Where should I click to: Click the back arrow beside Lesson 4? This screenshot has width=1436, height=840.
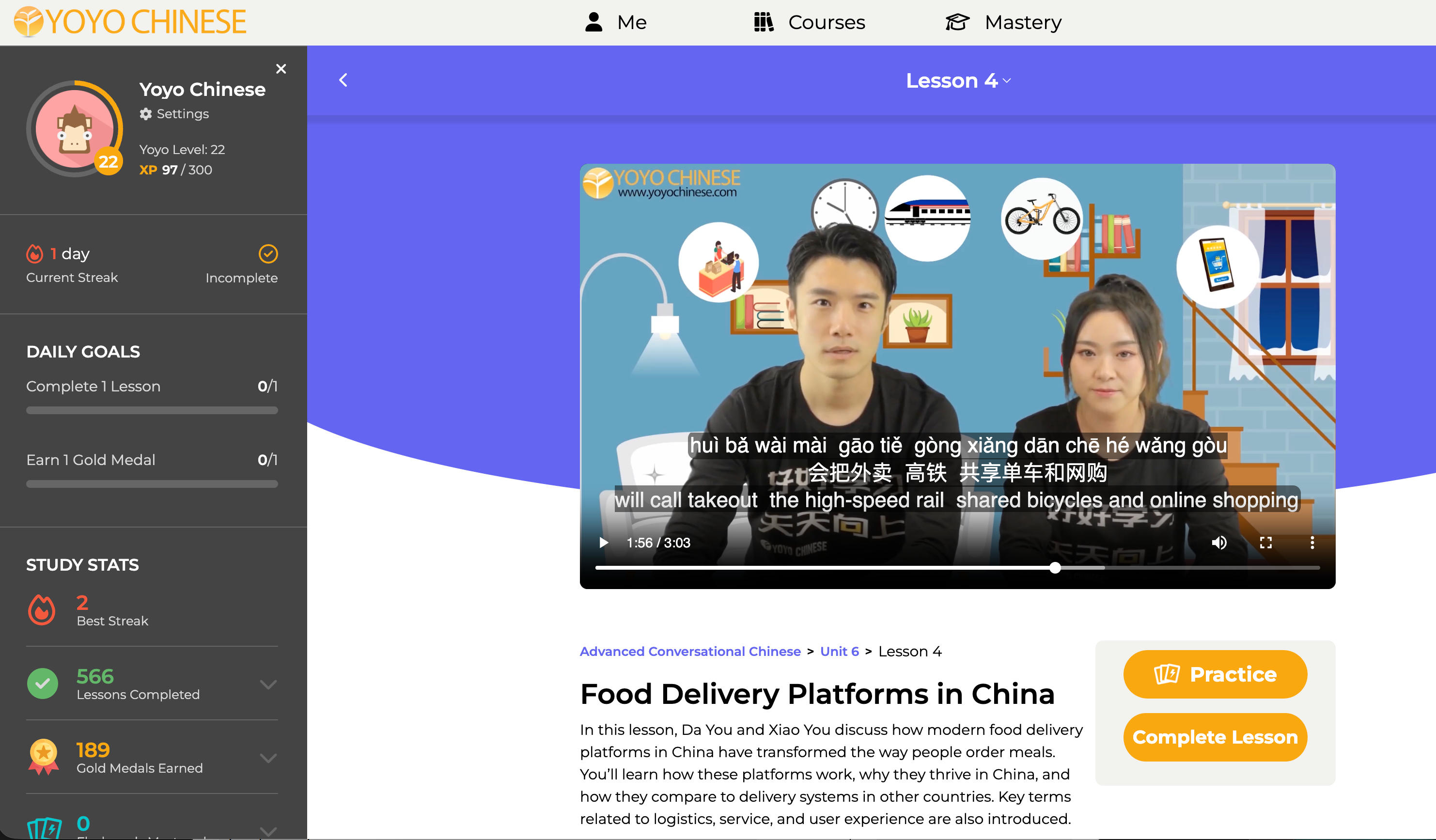[343, 80]
